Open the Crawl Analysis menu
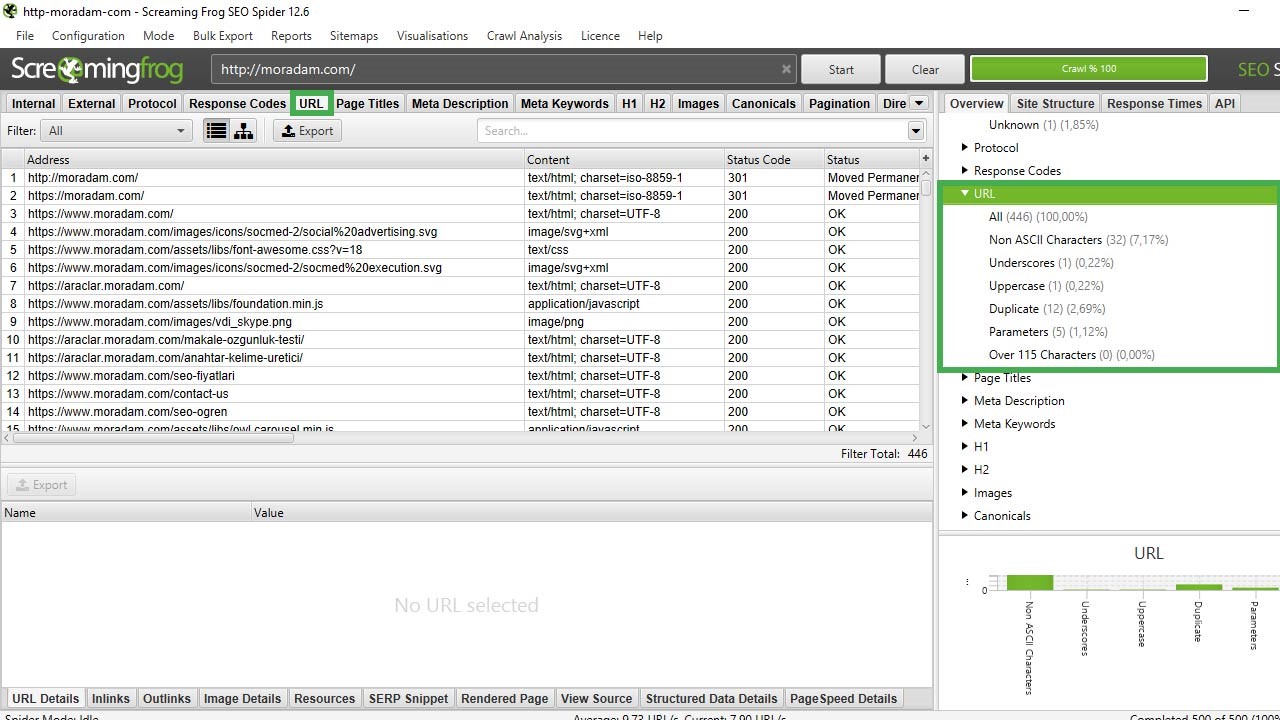 pyautogui.click(x=524, y=35)
